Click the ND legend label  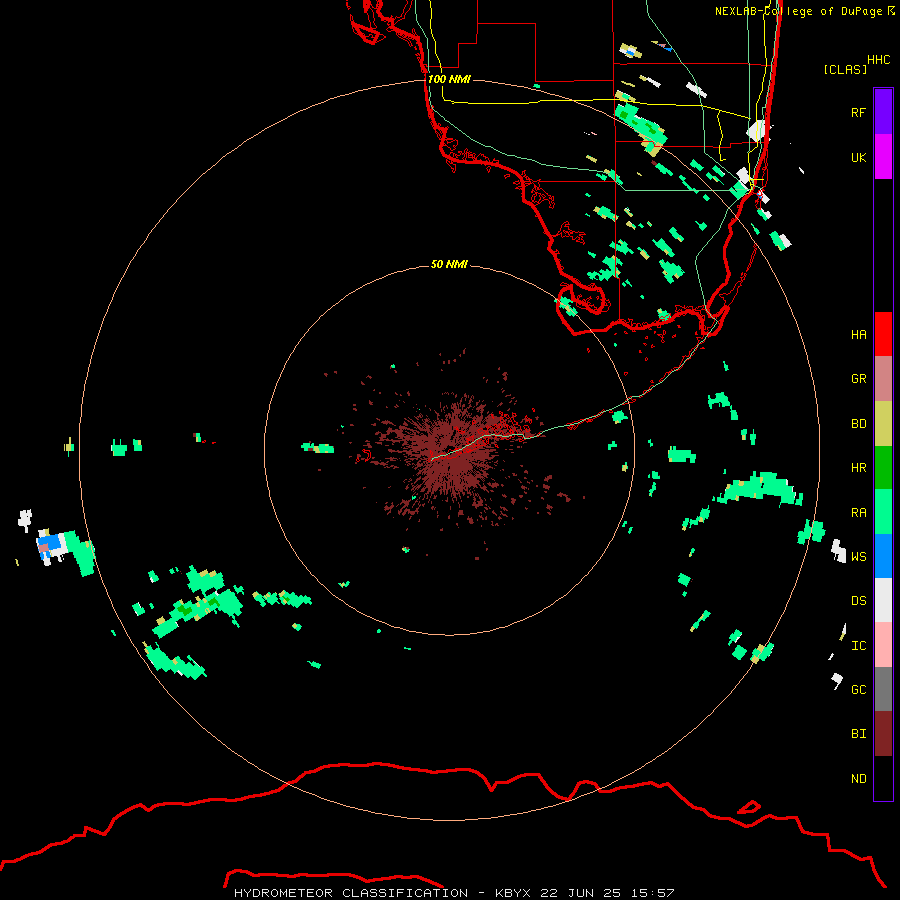click(x=858, y=779)
